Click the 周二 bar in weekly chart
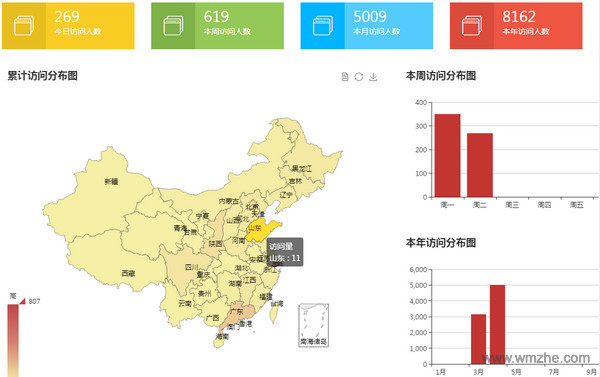Viewport: 600px width, 377px height. tap(480, 165)
